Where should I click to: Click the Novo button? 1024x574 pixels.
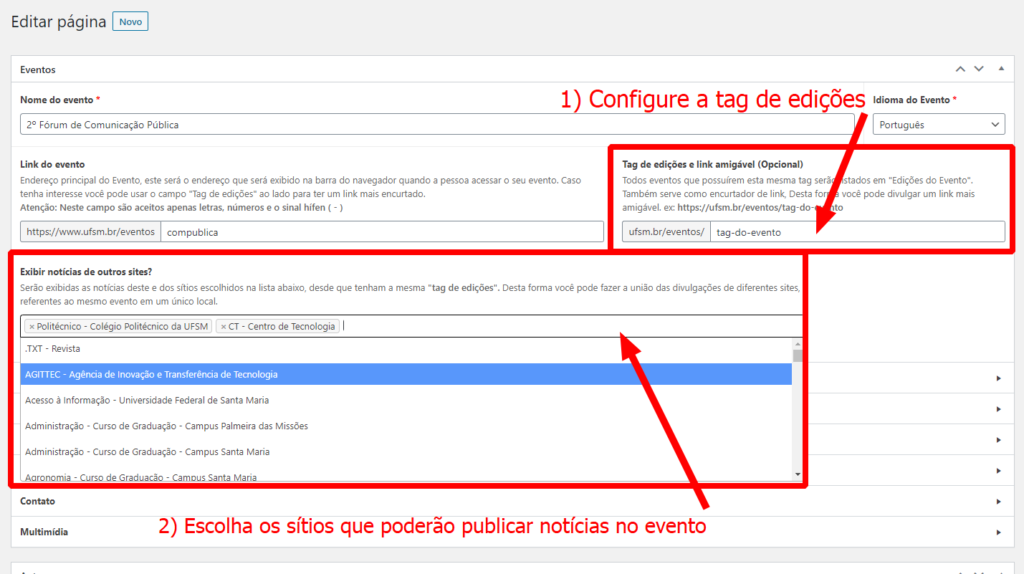[130, 21]
